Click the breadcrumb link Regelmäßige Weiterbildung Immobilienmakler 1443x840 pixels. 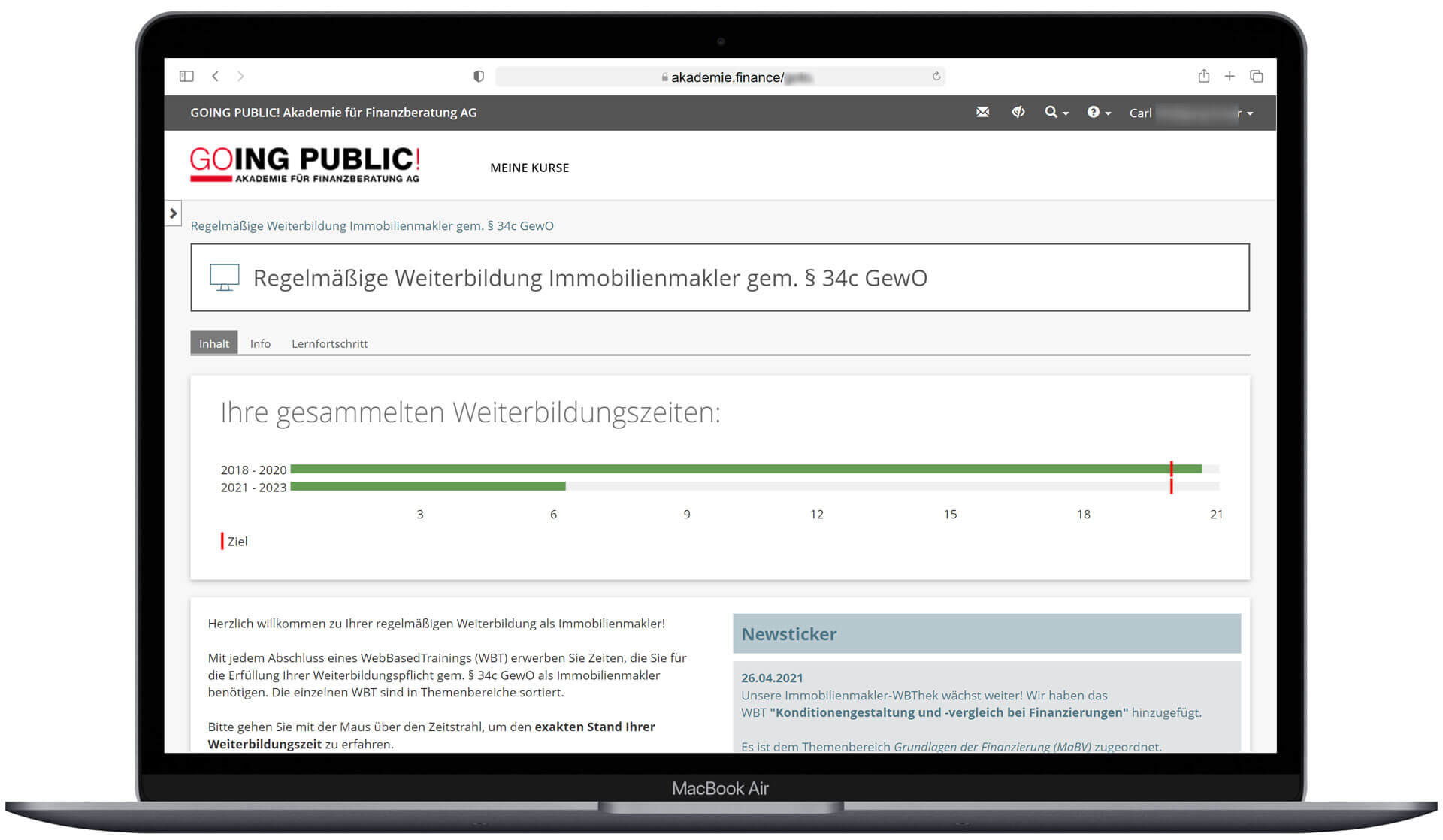(372, 225)
